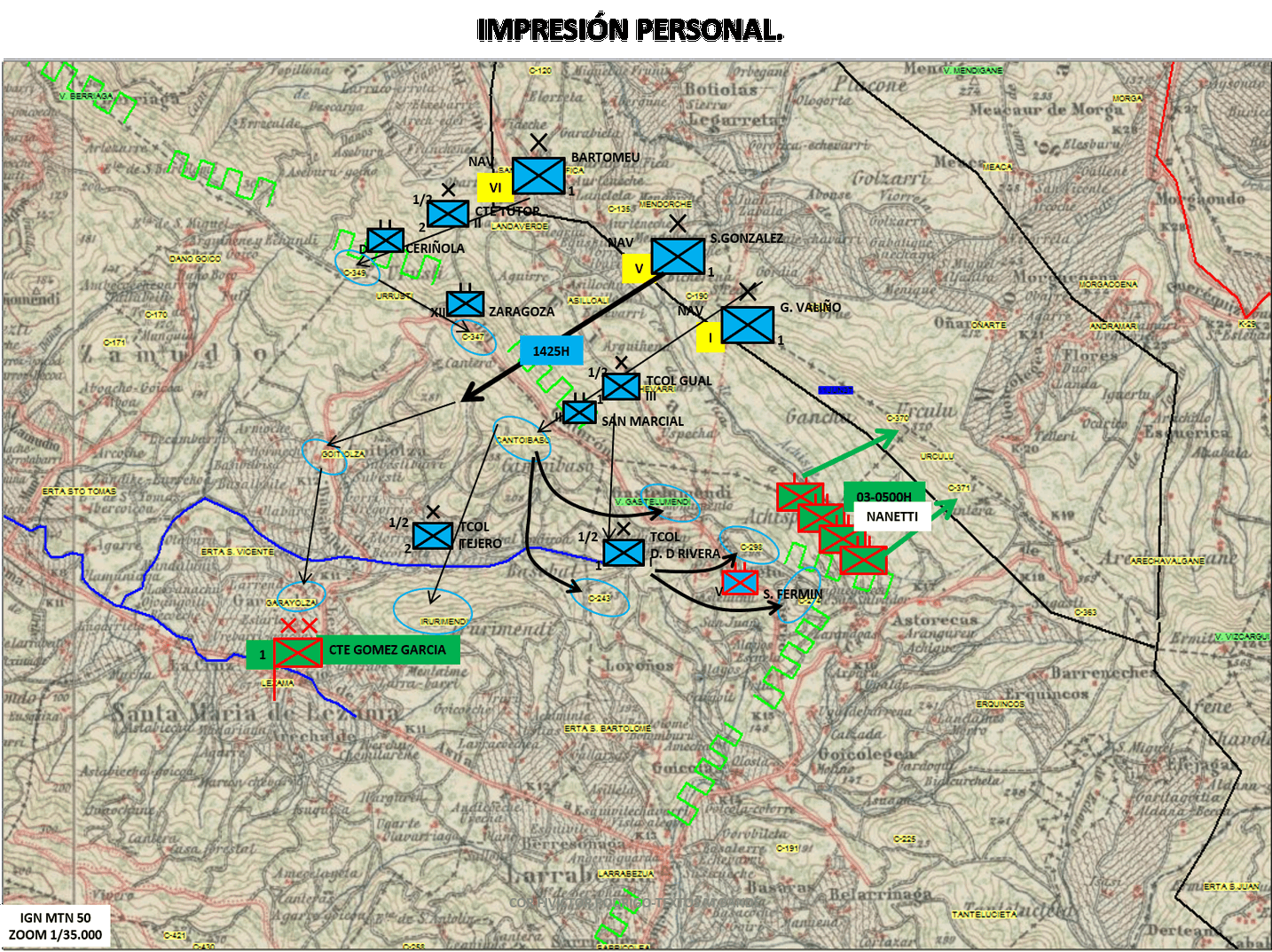
Task: Select the ERTA STO TOMAS label
Action: coord(79,491)
